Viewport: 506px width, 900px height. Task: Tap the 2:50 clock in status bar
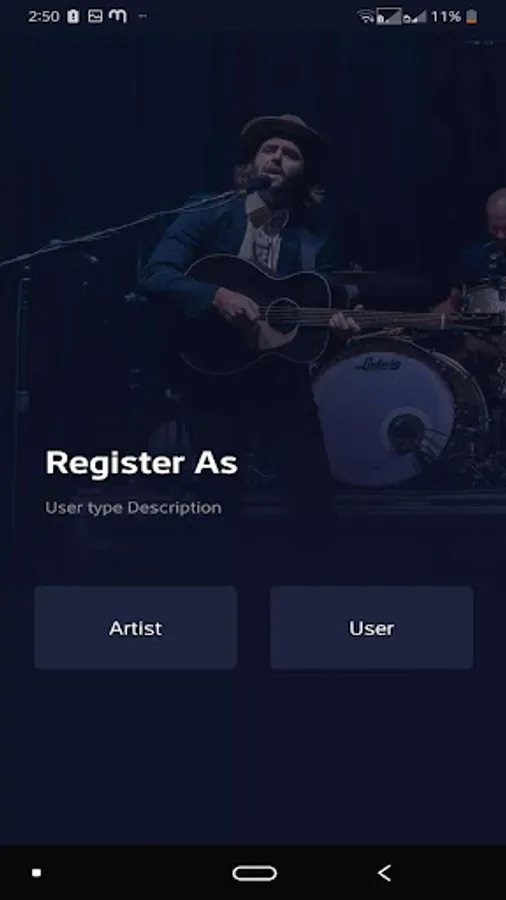[44, 17]
